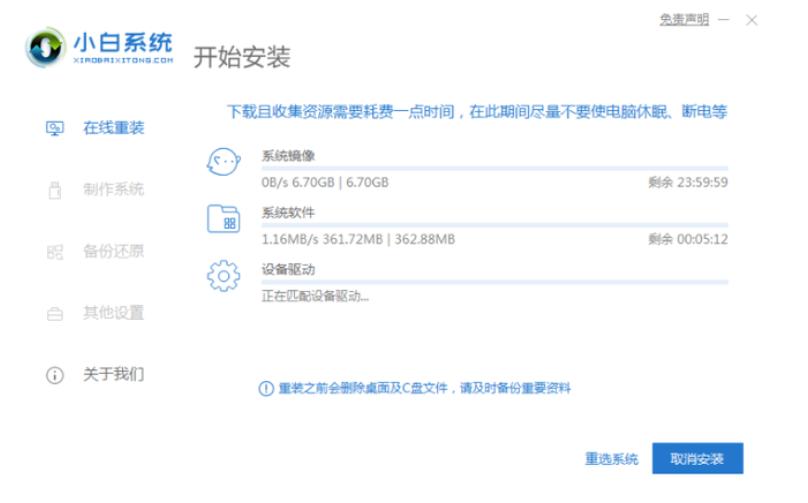This screenshot has width=808, height=503.
Task: Switch to the 制作系统 tab
Action: [x=113, y=189]
